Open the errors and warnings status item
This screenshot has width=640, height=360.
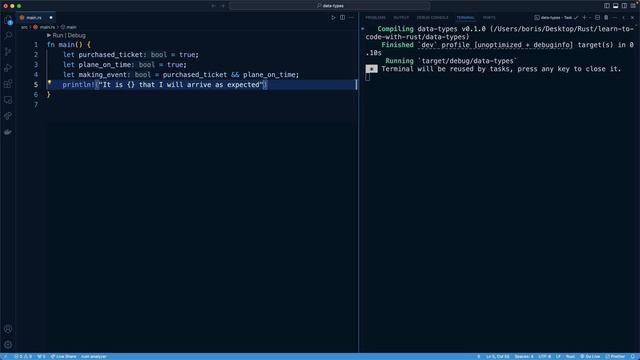23,356
